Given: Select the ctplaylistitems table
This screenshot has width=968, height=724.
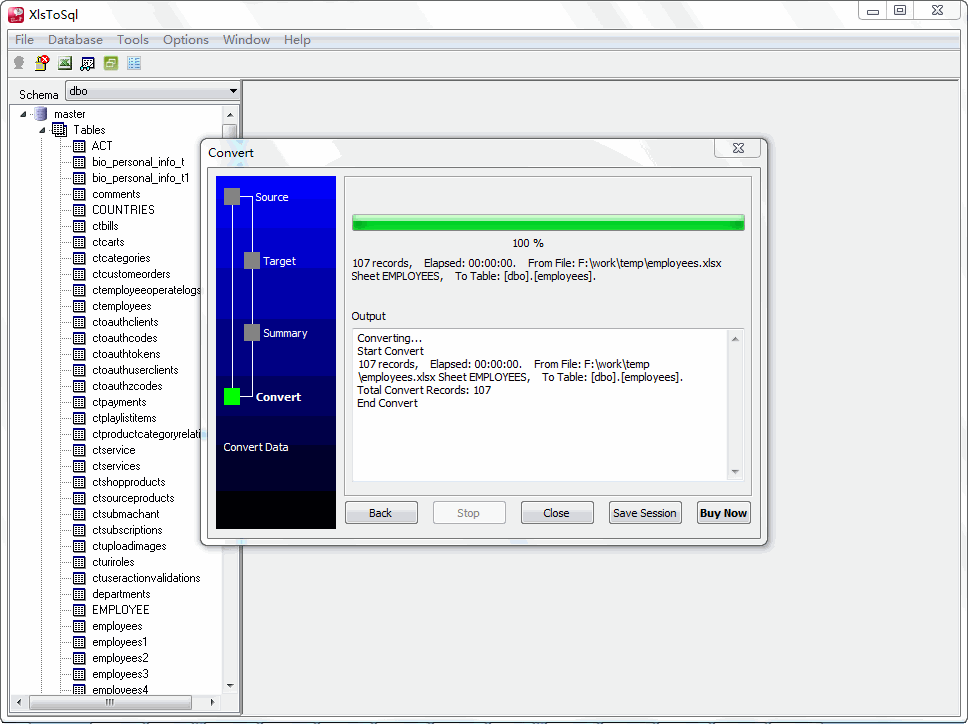Looking at the screenshot, I should [124, 418].
